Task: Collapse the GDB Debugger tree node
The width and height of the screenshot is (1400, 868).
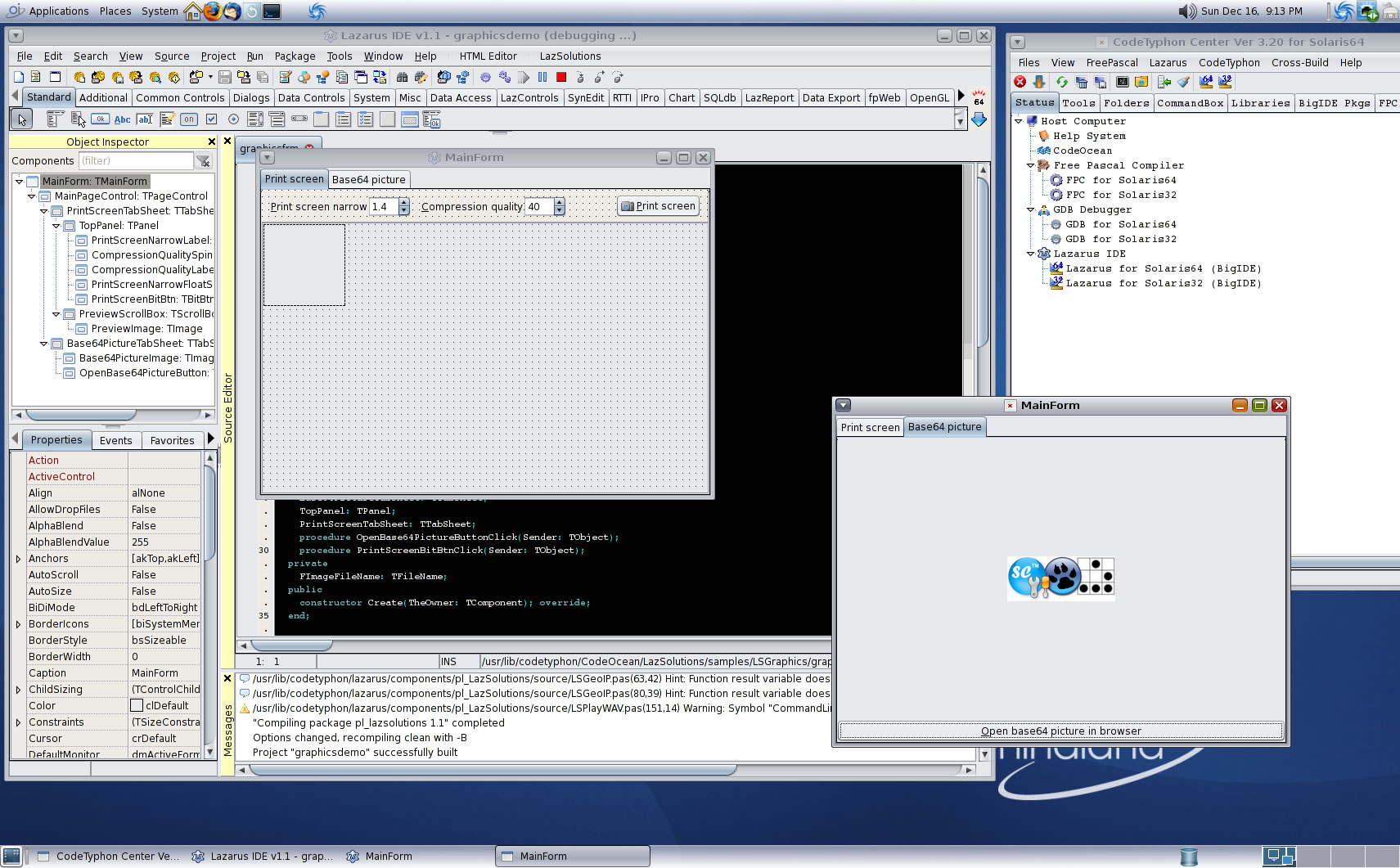Action: pos(1030,209)
